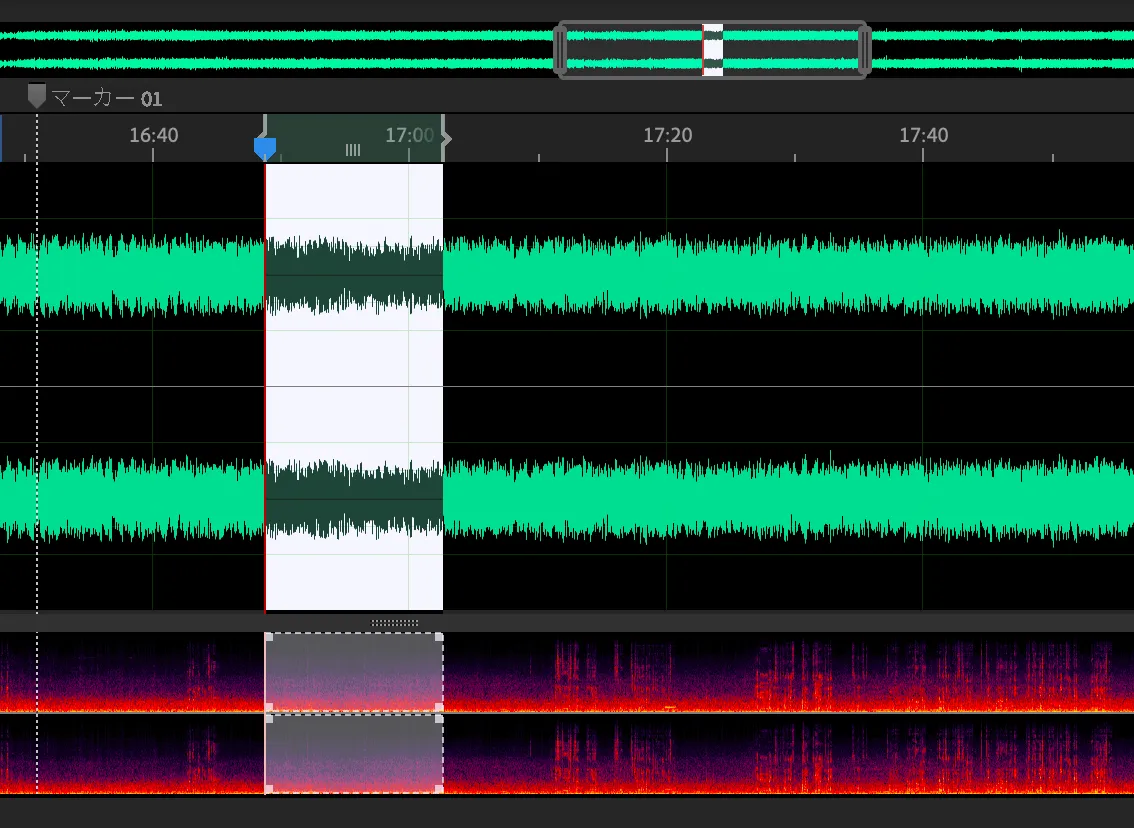
Task: Click the white selection inside the overview navigator
Action: (713, 49)
